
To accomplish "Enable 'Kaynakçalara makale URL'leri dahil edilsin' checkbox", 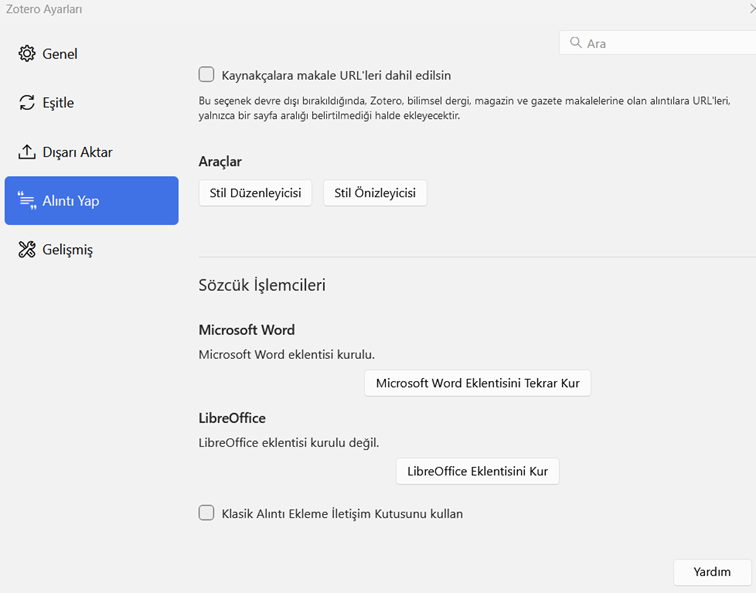I will (x=207, y=74).
